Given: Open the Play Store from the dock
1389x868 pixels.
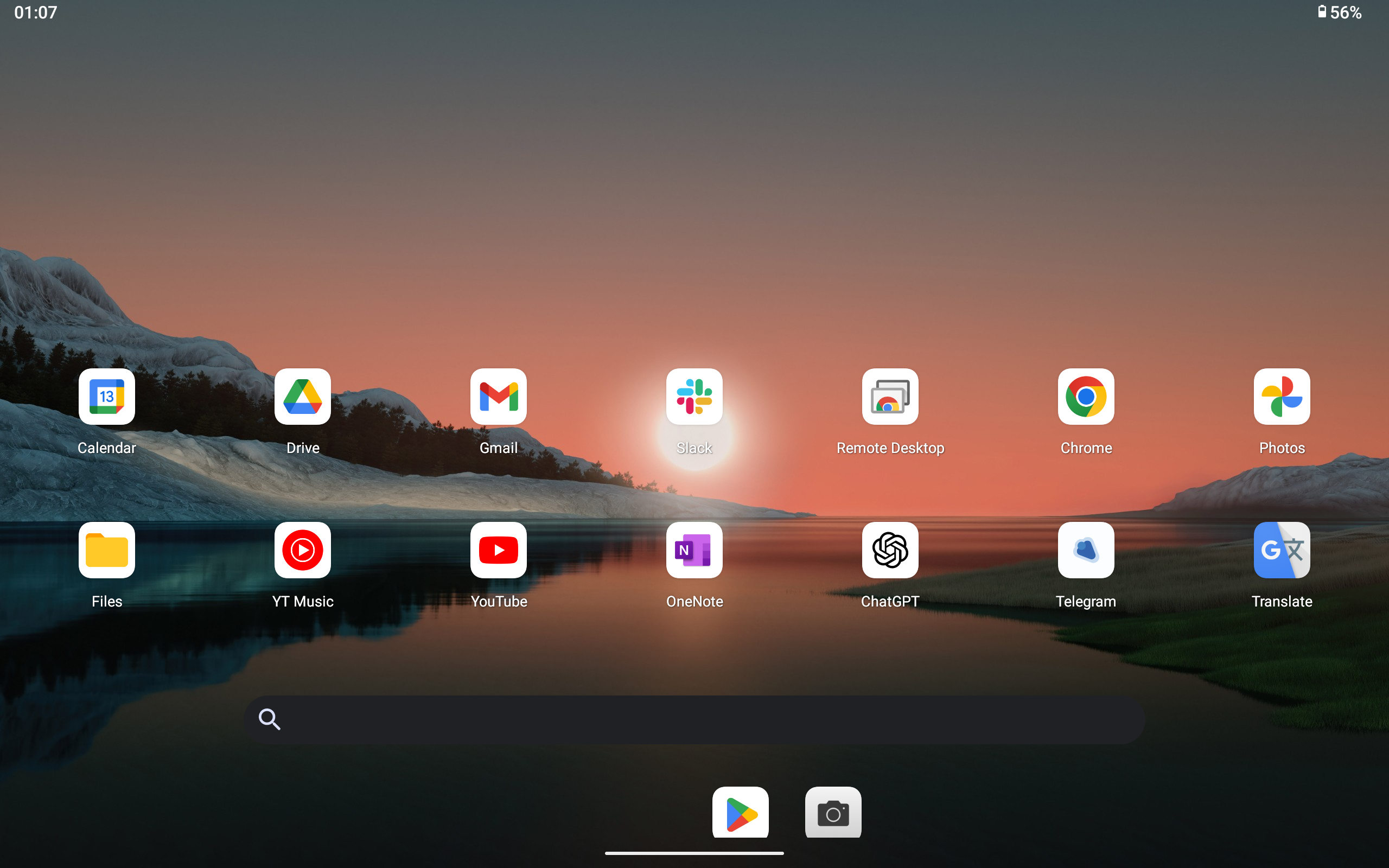Looking at the screenshot, I should (740, 812).
